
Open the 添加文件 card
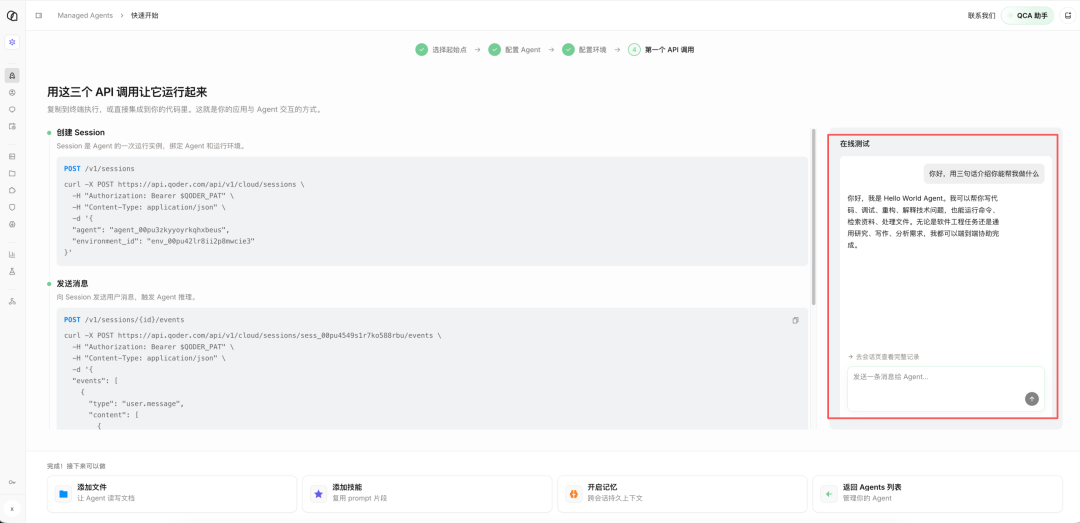(x=172, y=493)
